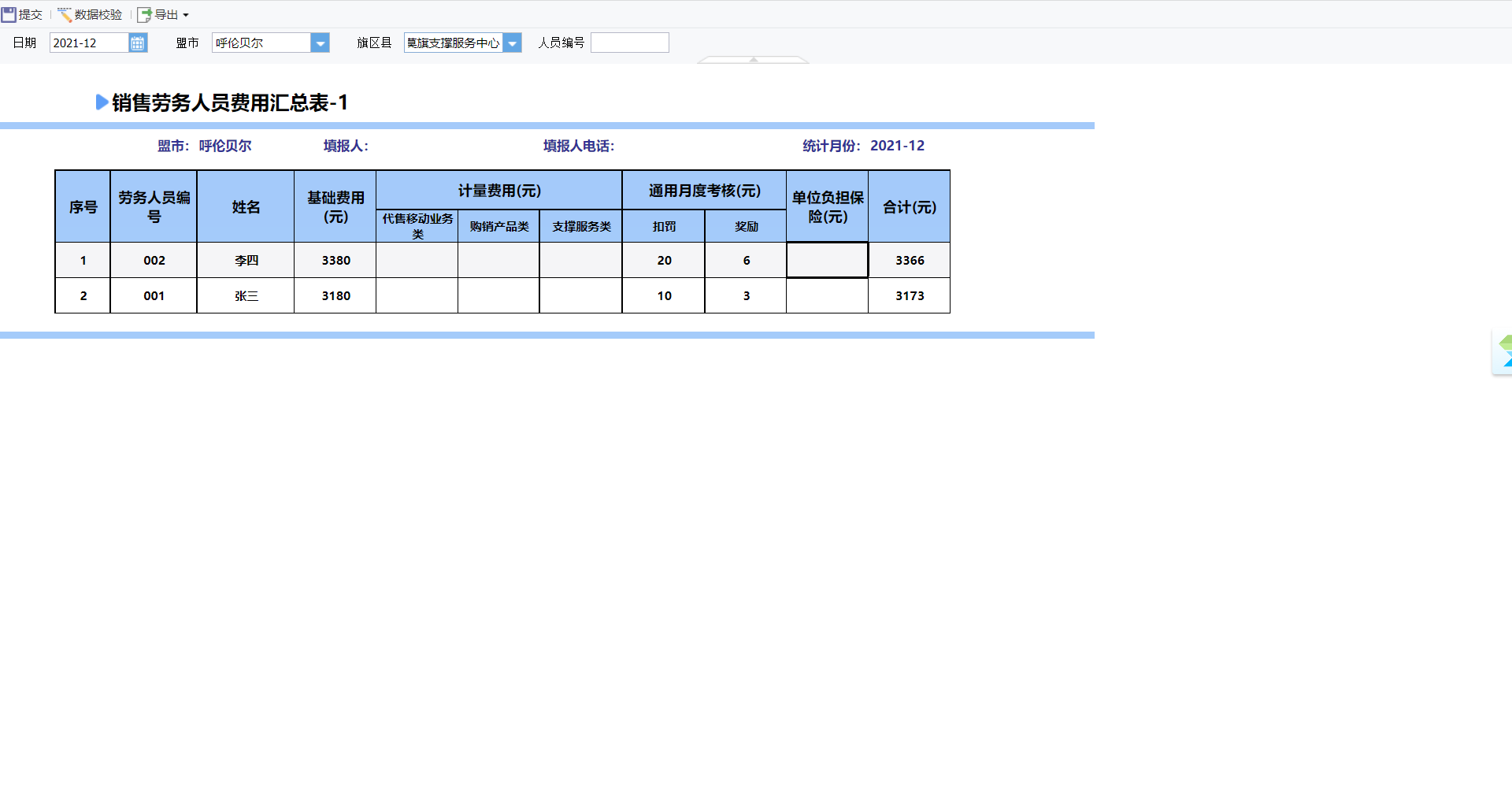Click the 支撑服务类 sub-header
The width and height of the screenshot is (1512, 805).
(581, 226)
